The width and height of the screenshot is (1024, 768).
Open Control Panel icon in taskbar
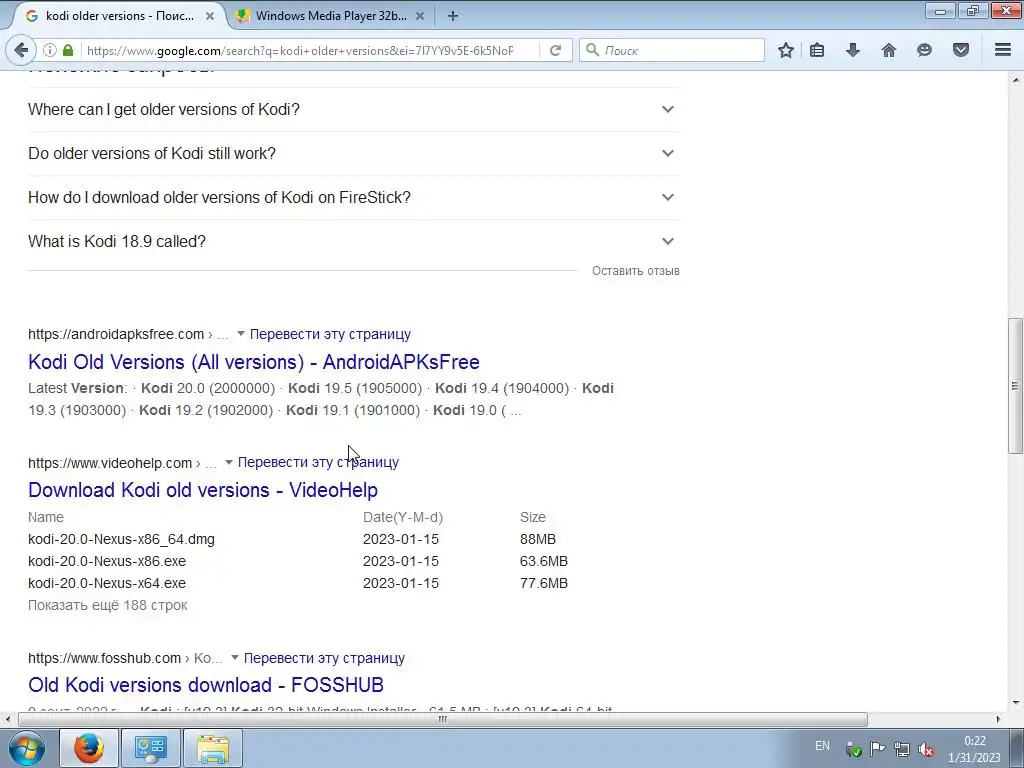click(150, 748)
